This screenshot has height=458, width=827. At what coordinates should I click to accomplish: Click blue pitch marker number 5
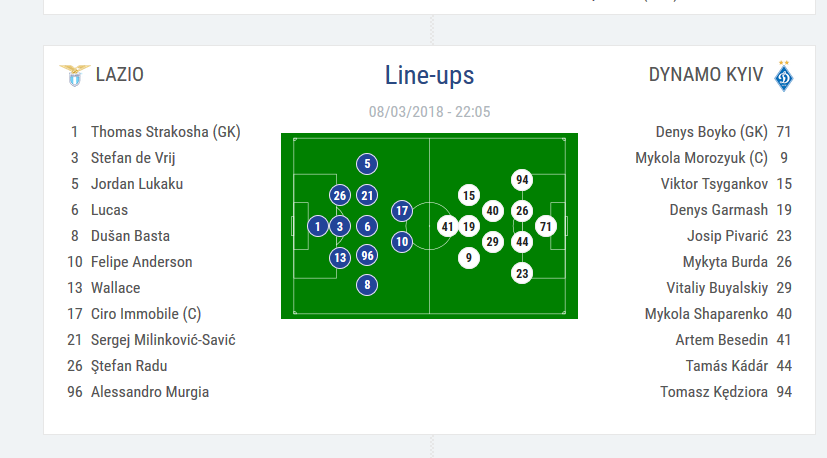coord(367,164)
